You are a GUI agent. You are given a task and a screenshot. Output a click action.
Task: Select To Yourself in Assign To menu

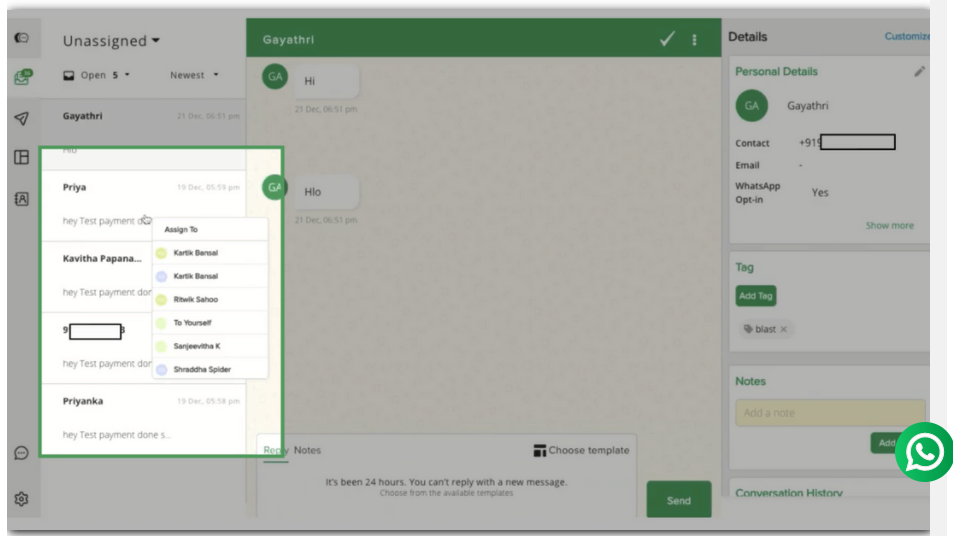click(x=192, y=323)
